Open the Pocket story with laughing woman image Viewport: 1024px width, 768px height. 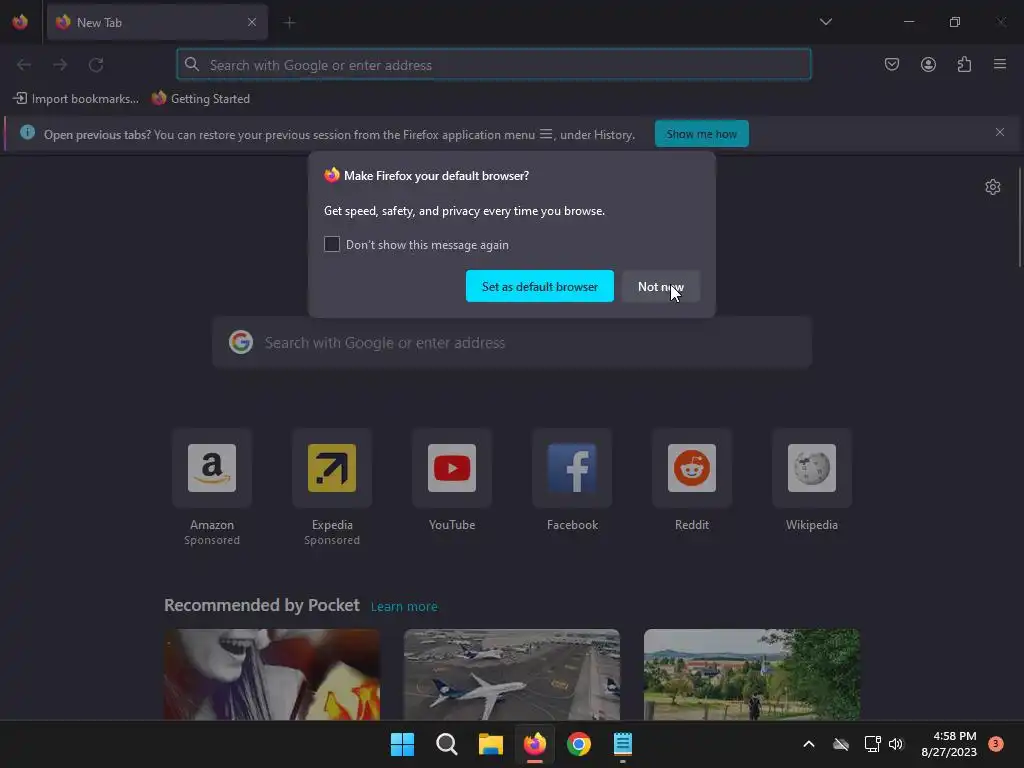pos(272,675)
